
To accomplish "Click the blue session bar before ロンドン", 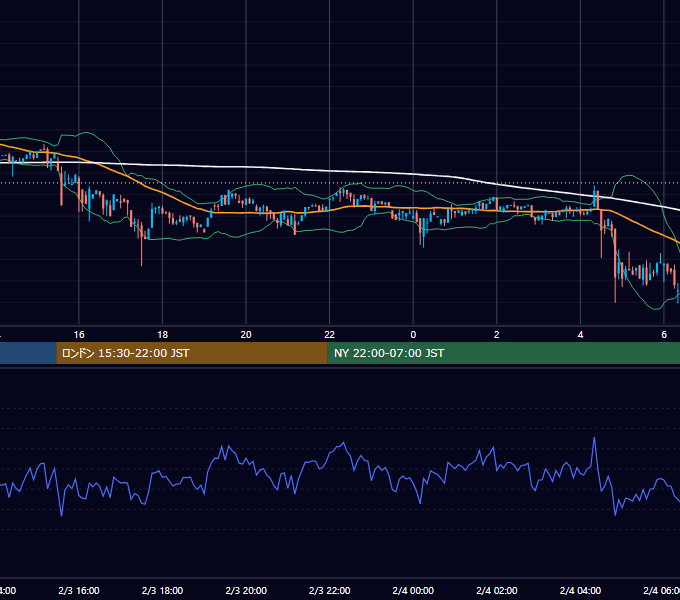I will (x=28, y=353).
